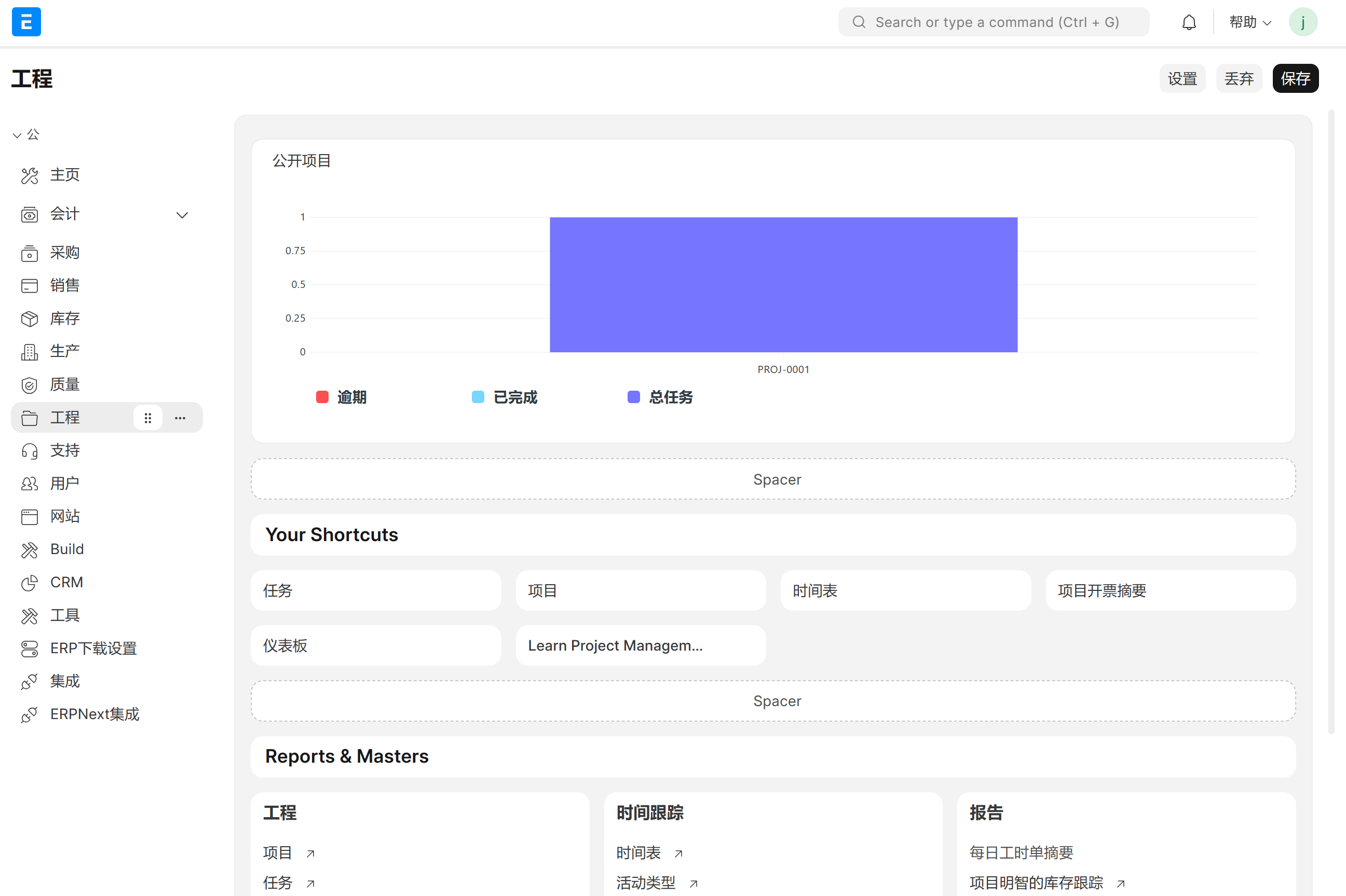Select the 集成 sidebar icon

[x=29, y=681]
